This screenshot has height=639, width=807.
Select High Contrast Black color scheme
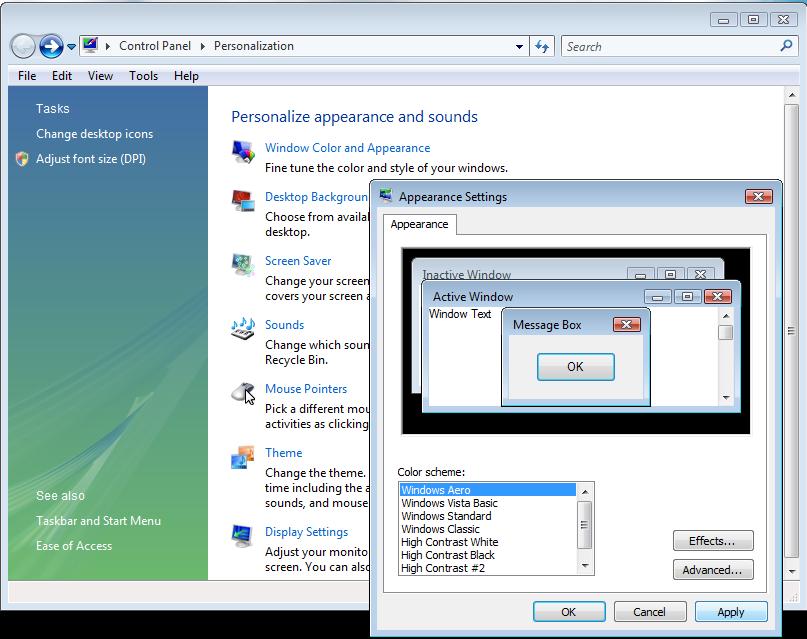click(x=487, y=555)
